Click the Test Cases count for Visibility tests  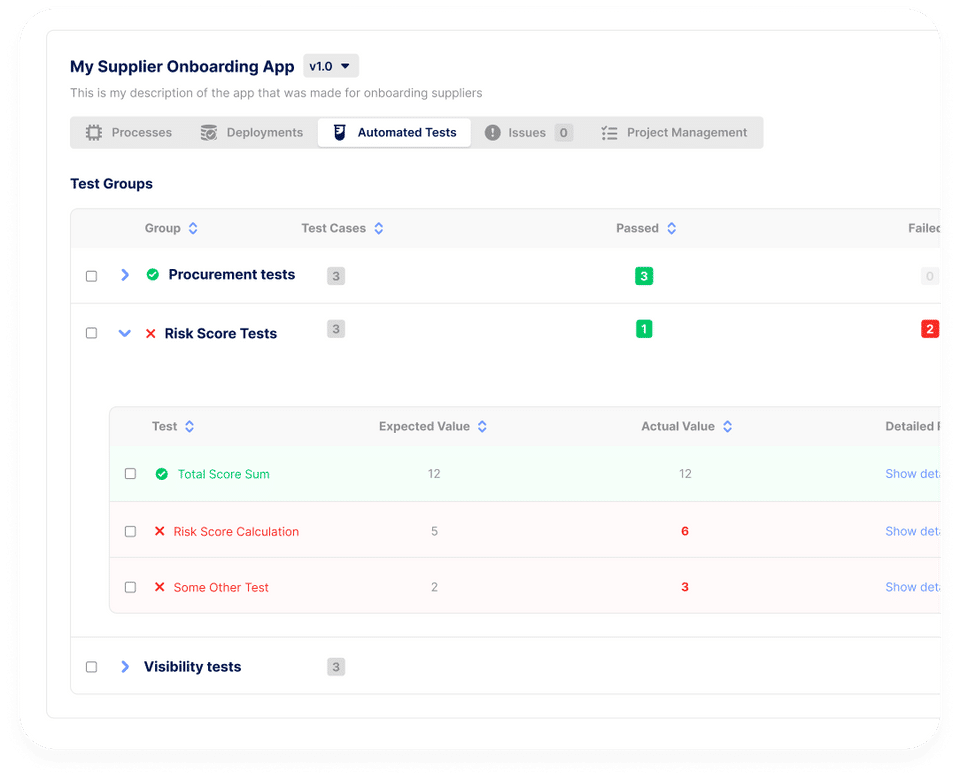pyautogui.click(x=336, y=667)
